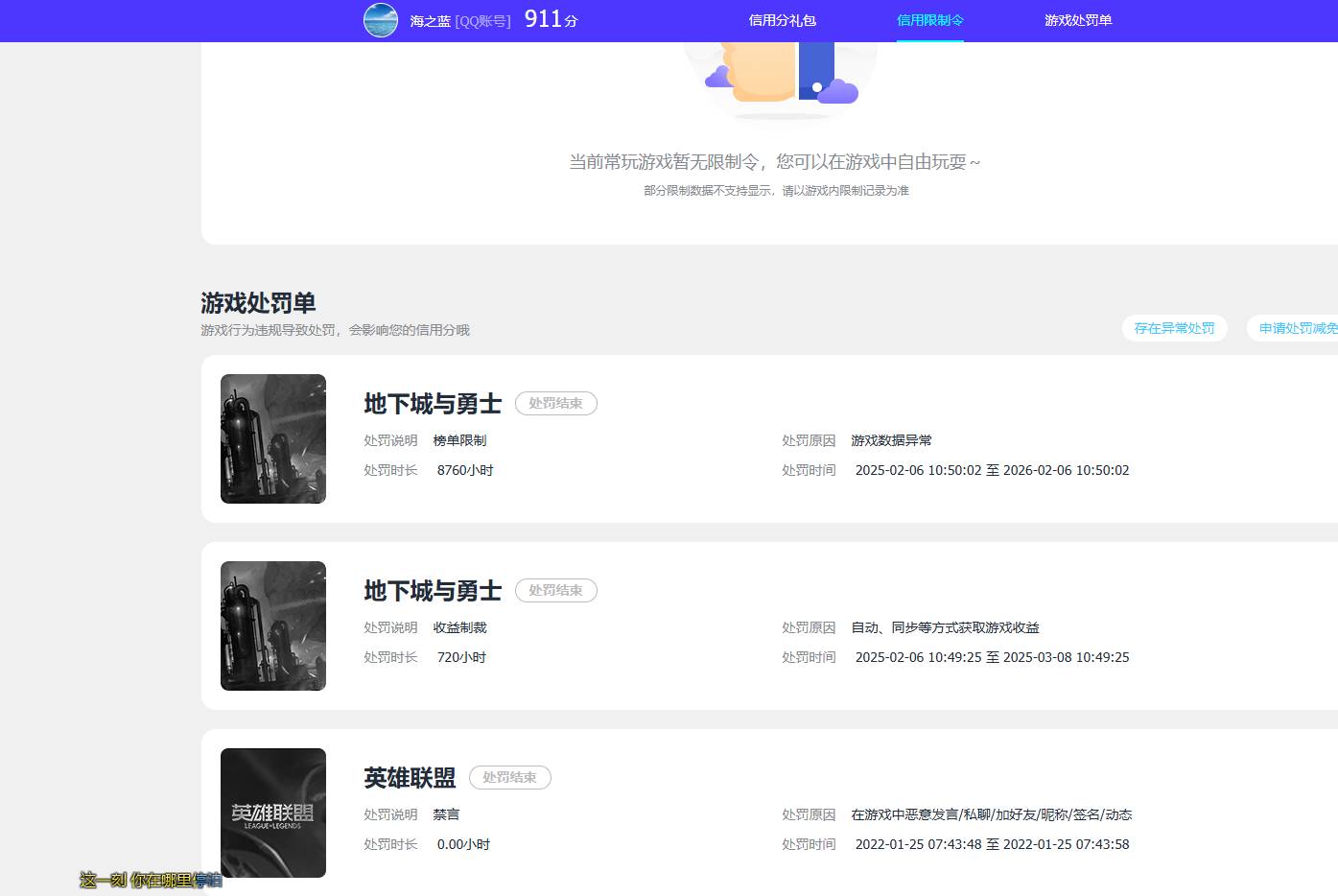
Task: Click 处罚结束 badge on 收益制裁 record
Action: click(555, 591)
